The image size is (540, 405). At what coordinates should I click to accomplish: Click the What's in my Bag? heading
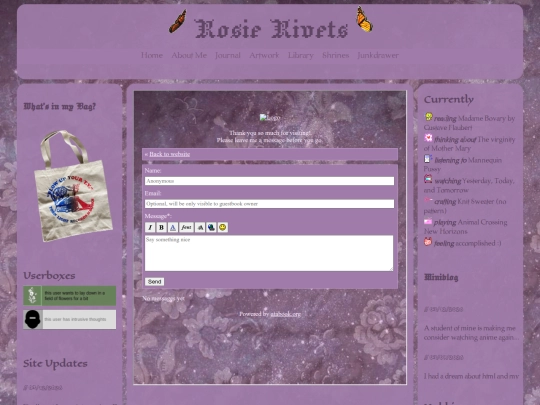point(60,106)
